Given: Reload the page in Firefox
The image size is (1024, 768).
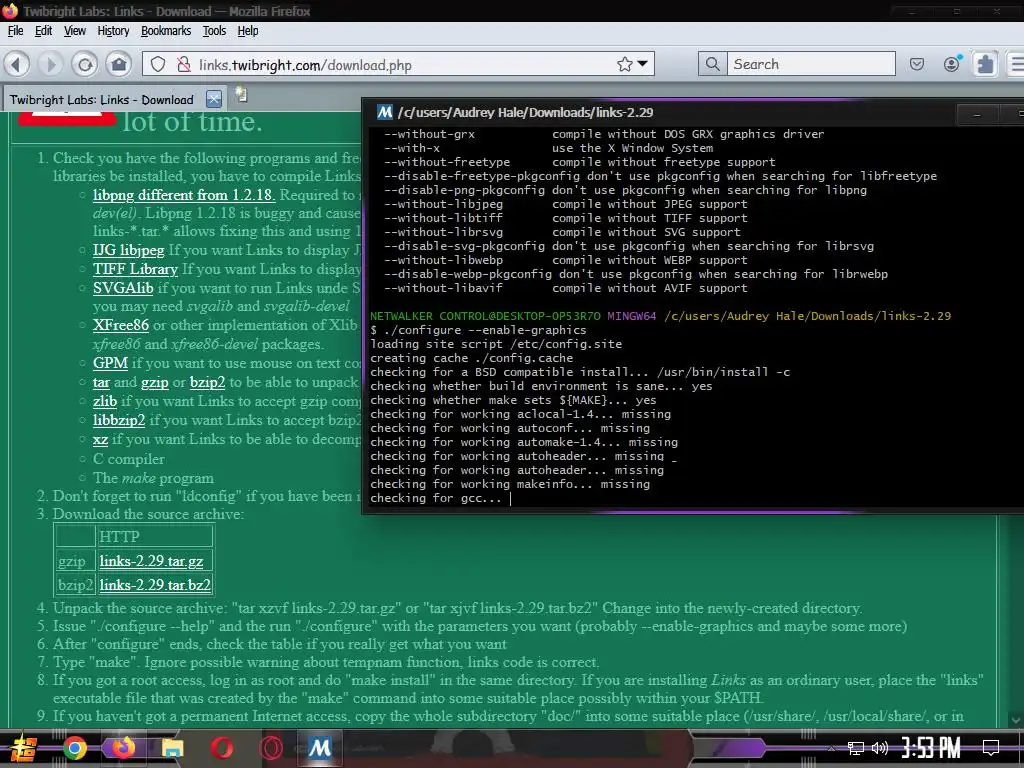Looking at the screenshot, I should tap(85, 64).
